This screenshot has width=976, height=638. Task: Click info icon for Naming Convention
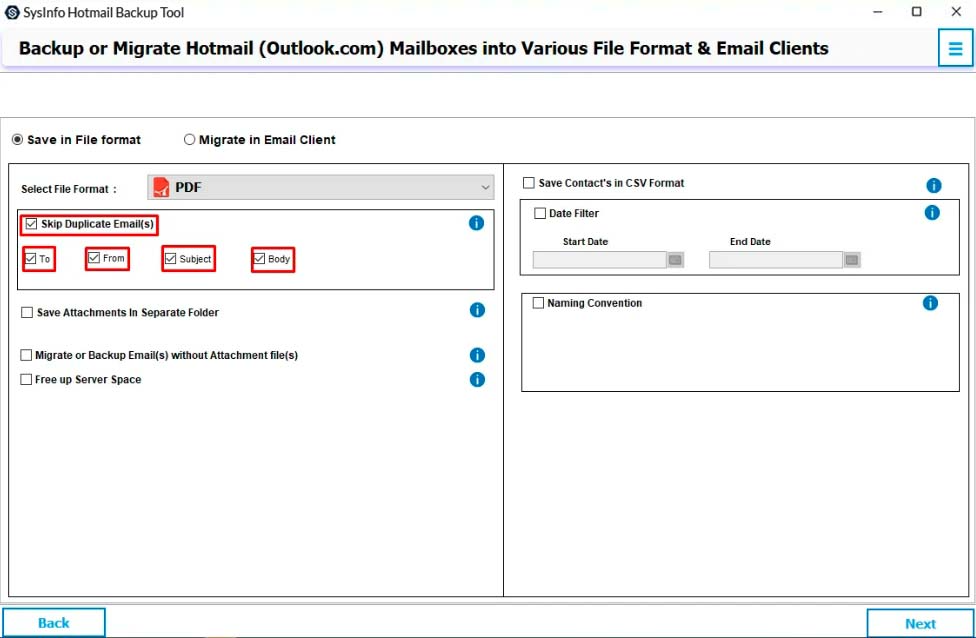point(930,303)
